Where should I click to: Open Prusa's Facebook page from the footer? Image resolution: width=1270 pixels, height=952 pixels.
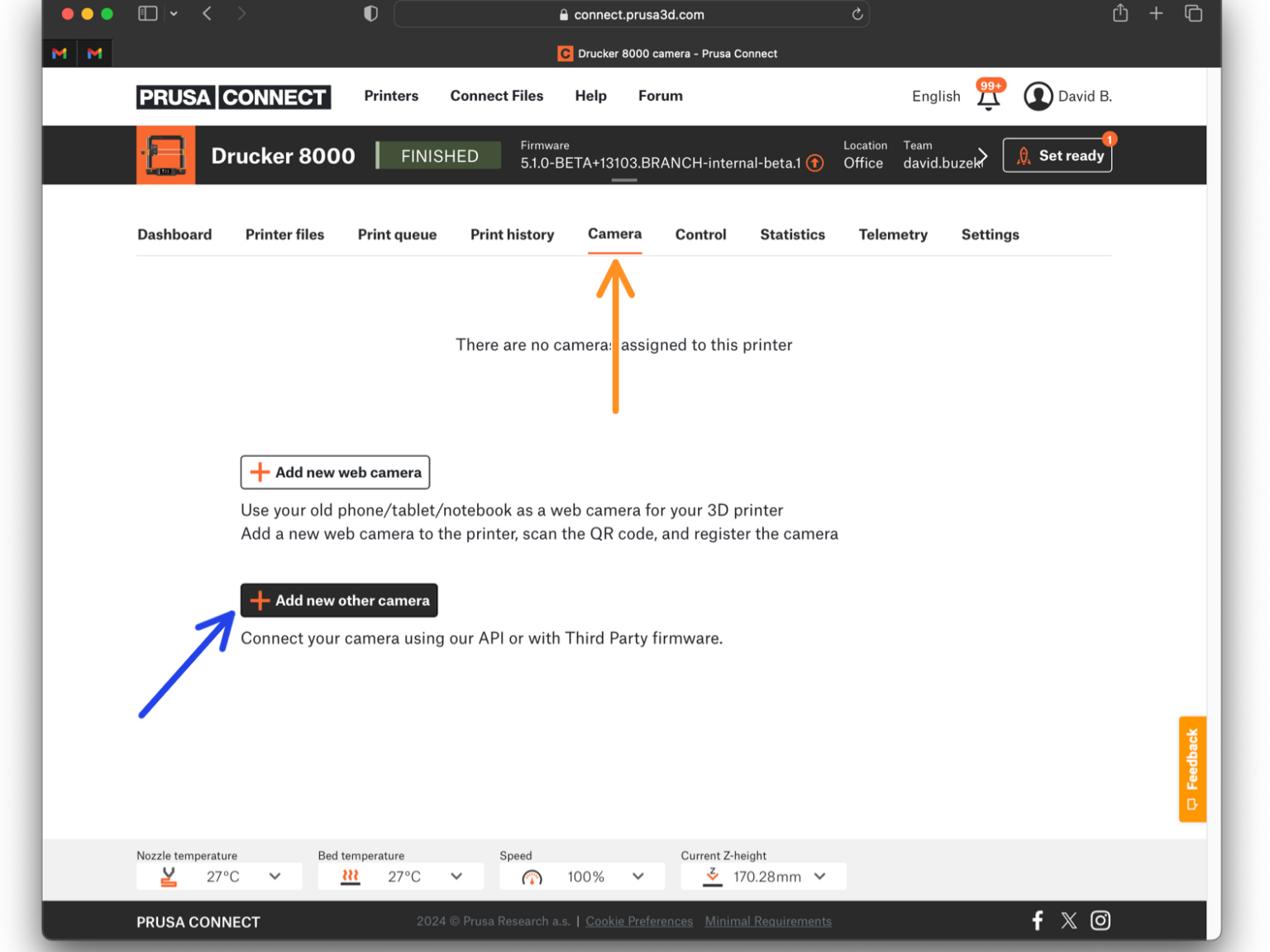coord(1037,920)
